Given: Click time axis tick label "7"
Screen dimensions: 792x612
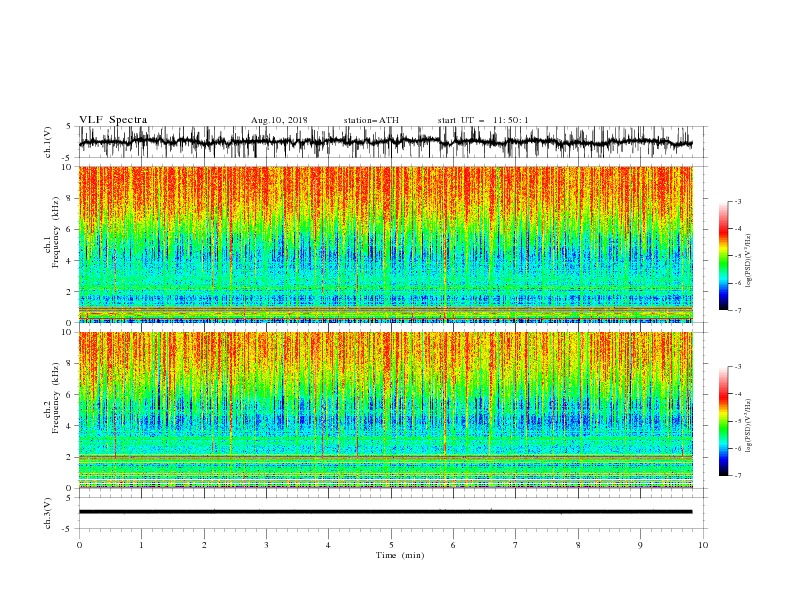Looking at the screenshot, I should pyautogui.click(x=516, y=545).
